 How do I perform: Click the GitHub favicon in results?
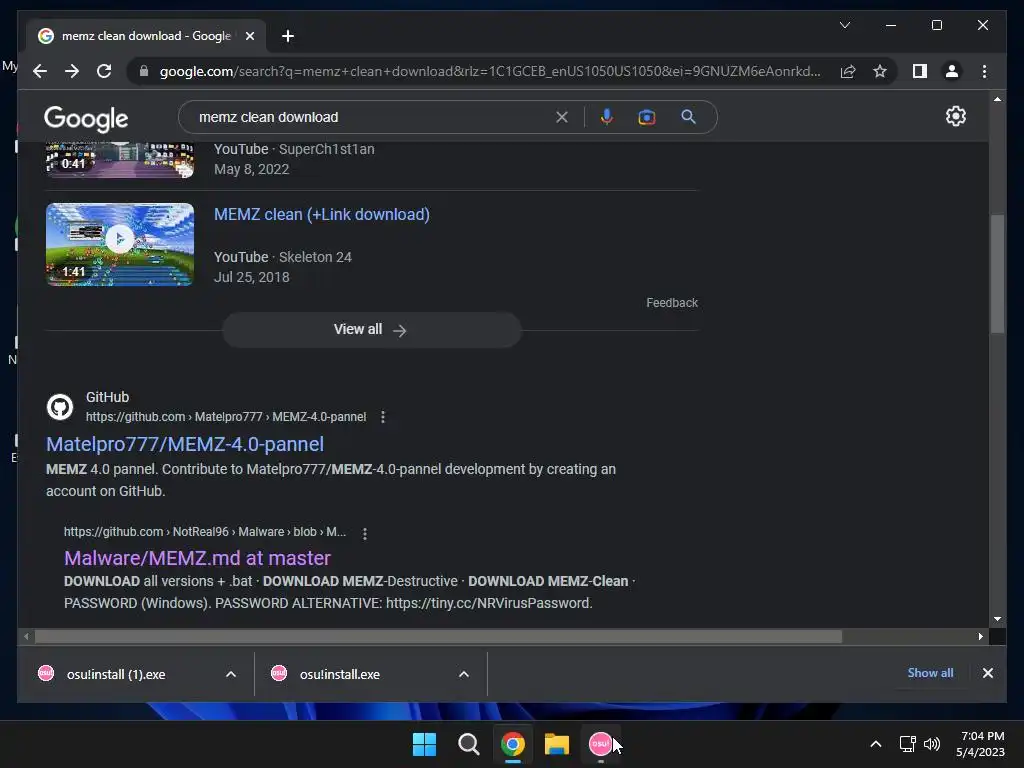(60, 407)
